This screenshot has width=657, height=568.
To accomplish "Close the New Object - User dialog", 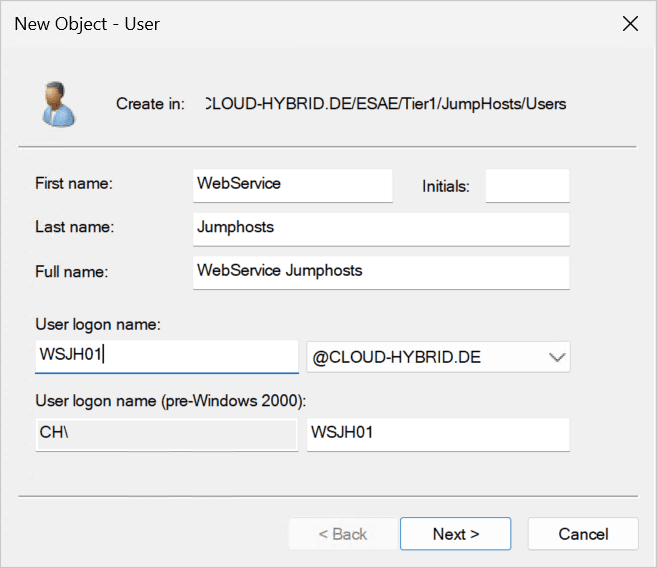I will click(x=630, y=24).
